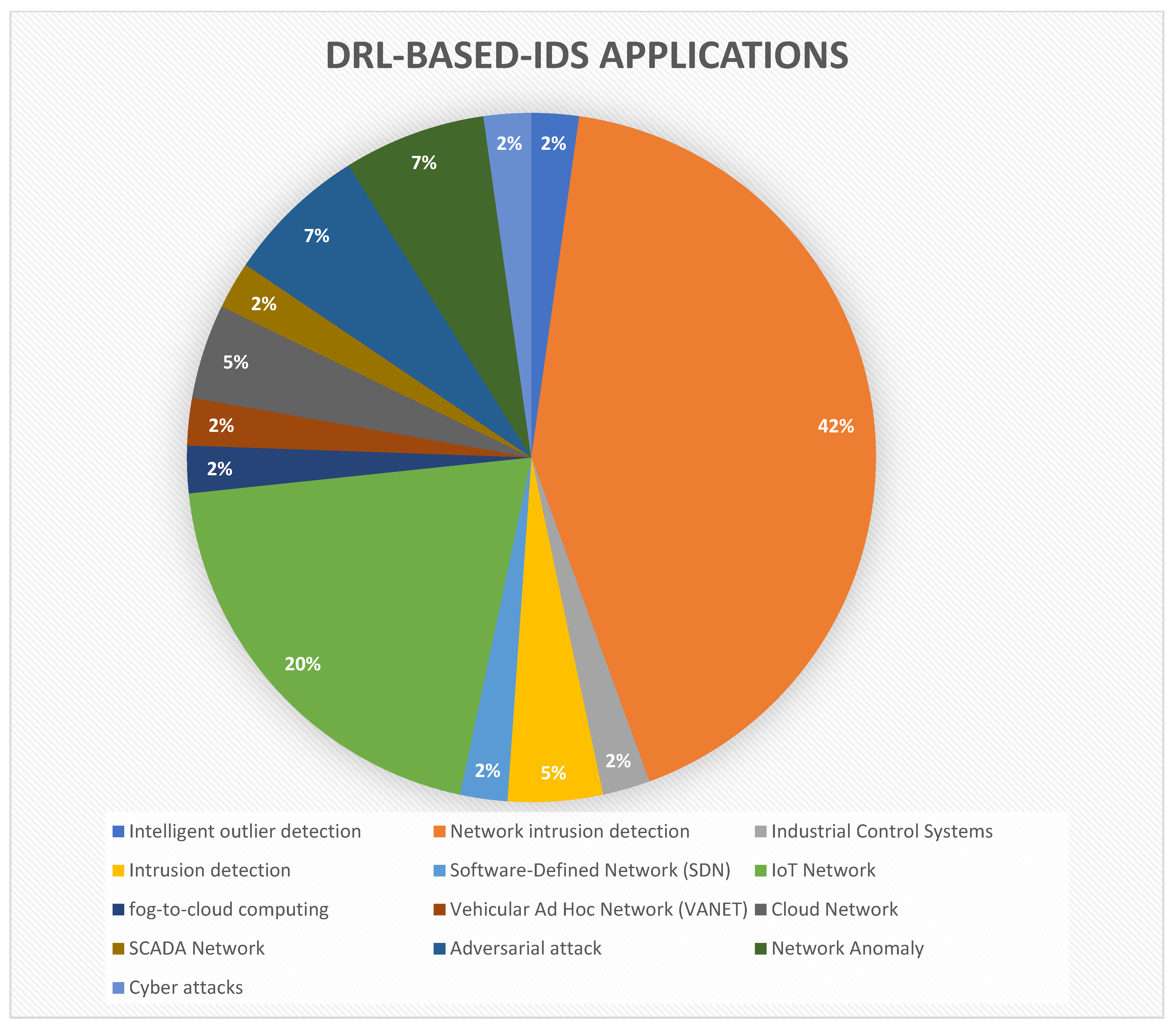Select the Industrial Control Systems legend label
This screenshot has height=1031, width=1176.
click(881, 831)
